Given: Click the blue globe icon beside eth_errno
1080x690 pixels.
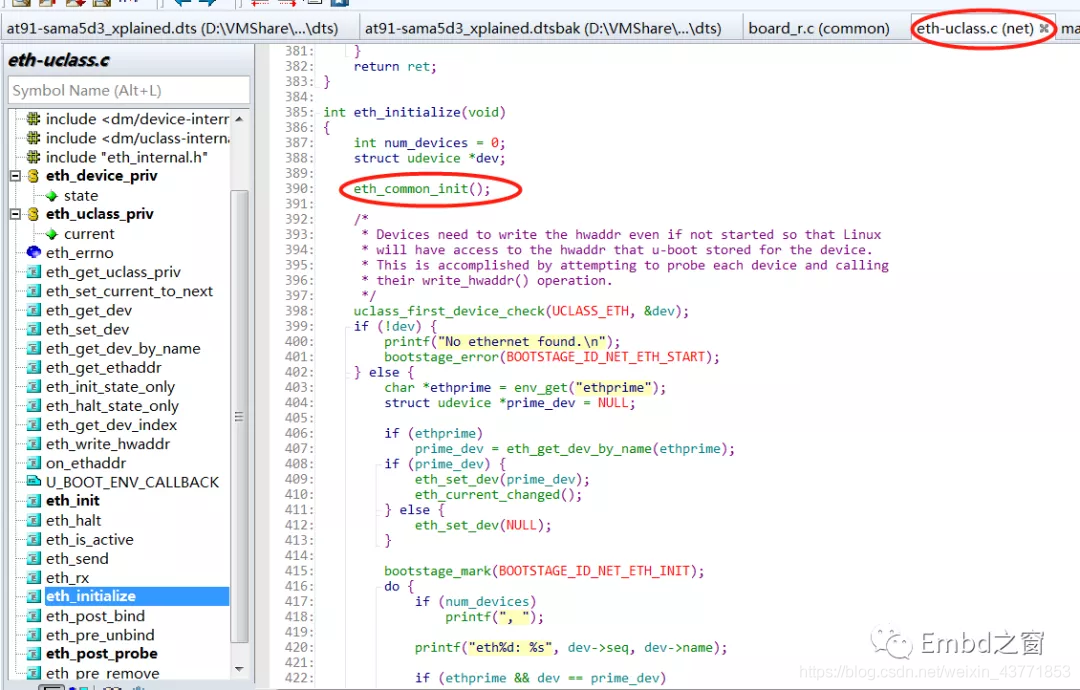Looking at the screenshot, I should [33, 253].
